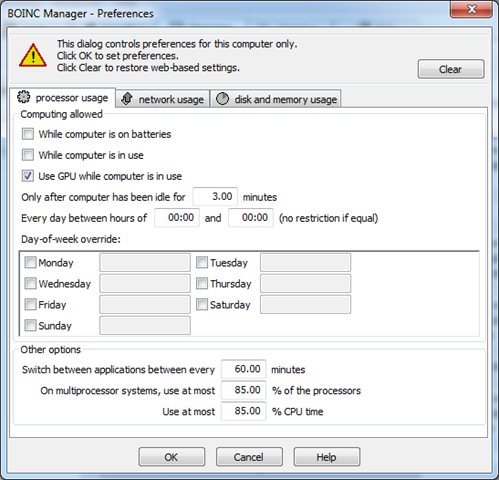
Task: Toggle the Monday override checkbox
Action: tap(30, 262)
